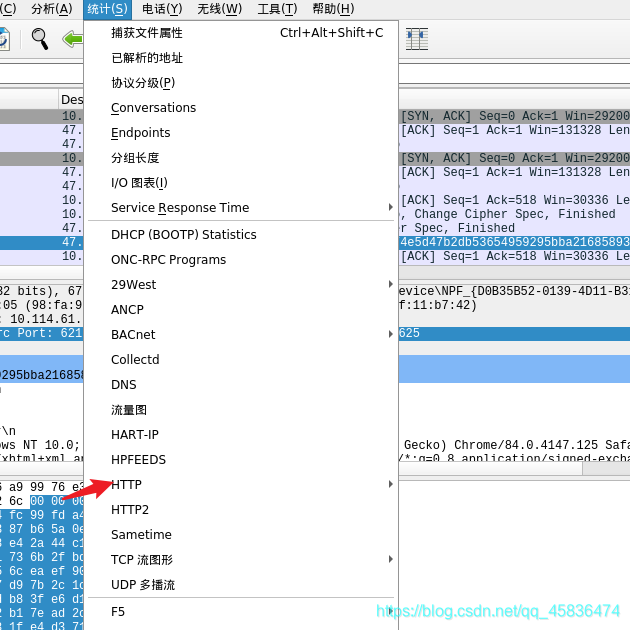Click packet details horizontal scrollbar
The image size is (630, 630).
(490, 468)
